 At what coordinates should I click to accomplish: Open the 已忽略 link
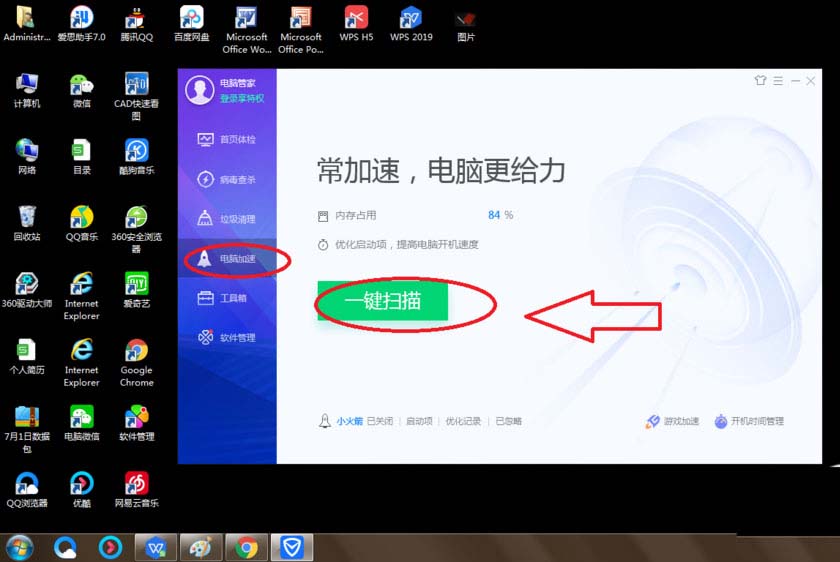508,421
